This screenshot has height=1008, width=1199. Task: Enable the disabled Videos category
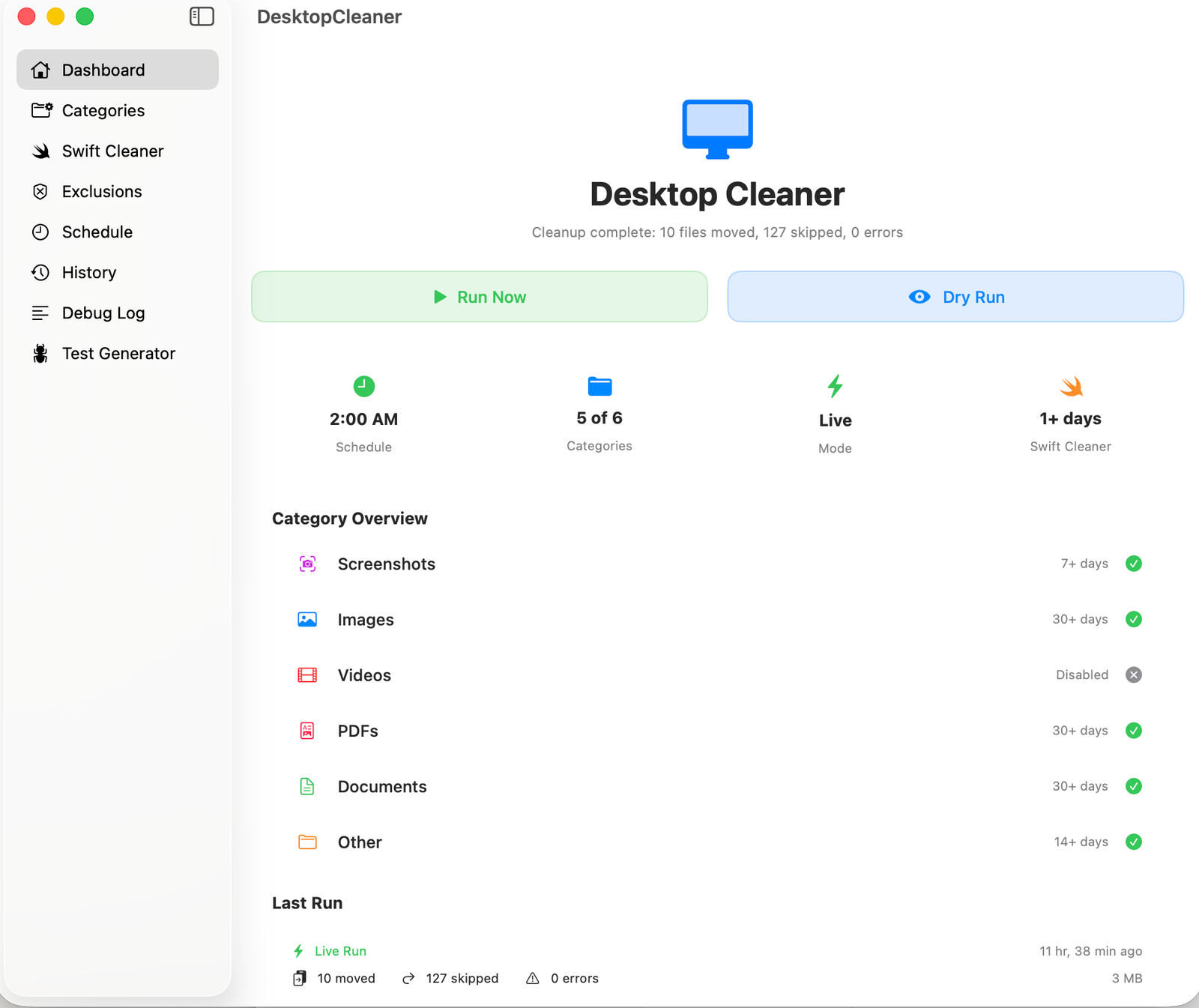(x=1133, y=674)
